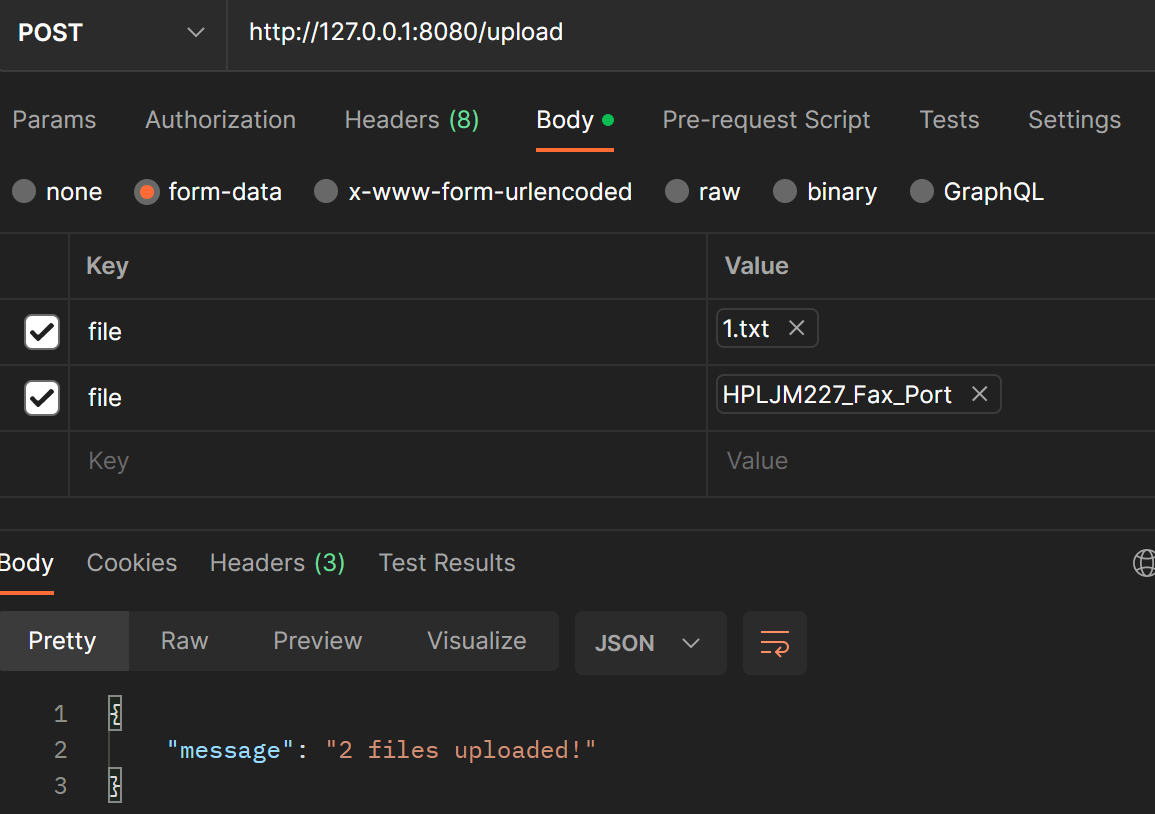
Task: Uncheck the second file row checkbox
Action: pyautogui.click(x=42, y=398)
